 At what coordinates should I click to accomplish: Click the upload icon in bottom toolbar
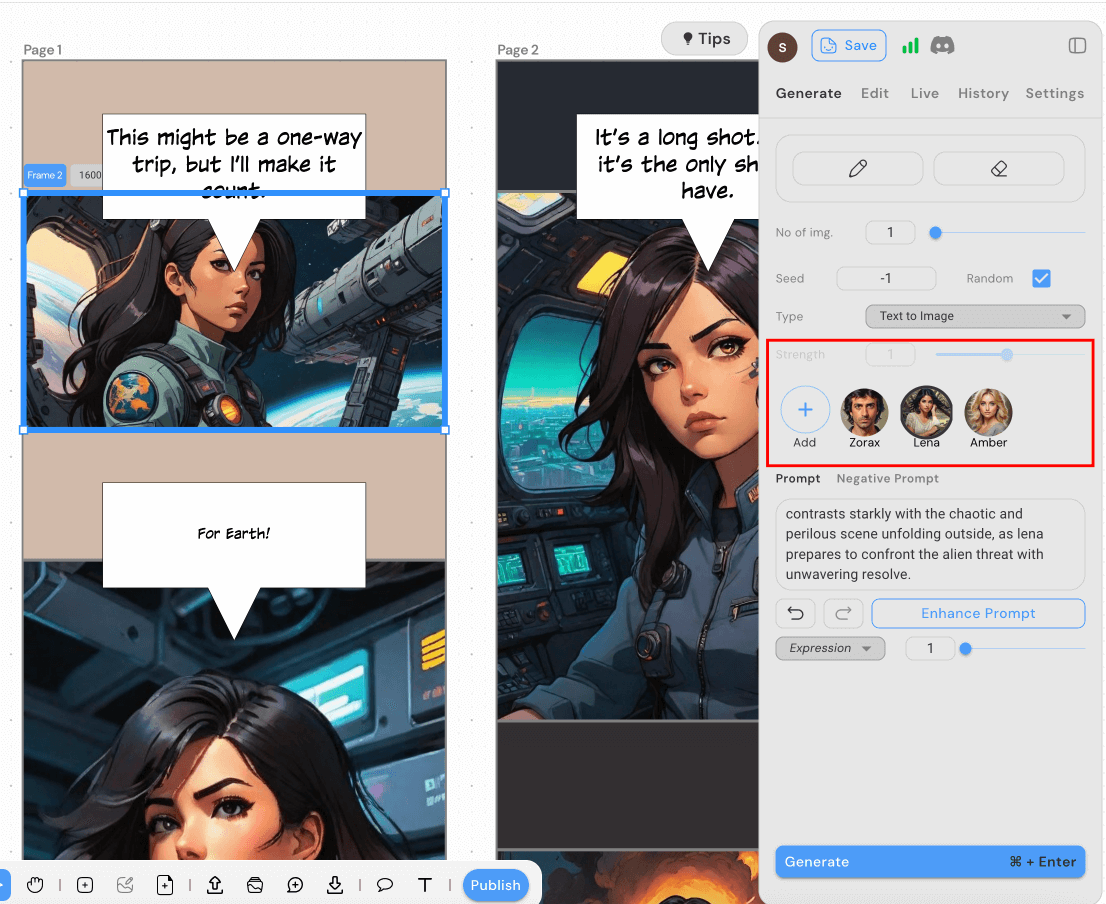pyautogui.click(x=215, y=885)
